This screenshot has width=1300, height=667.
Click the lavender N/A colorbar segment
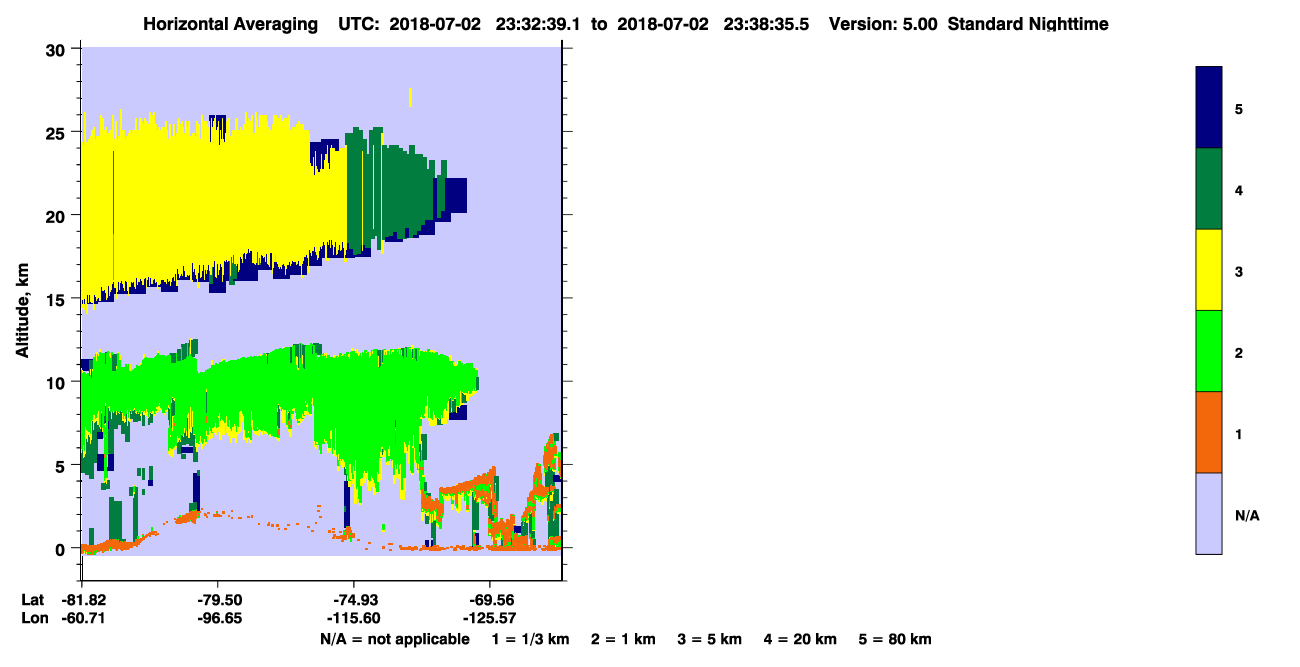click(x=1209, y=513)
